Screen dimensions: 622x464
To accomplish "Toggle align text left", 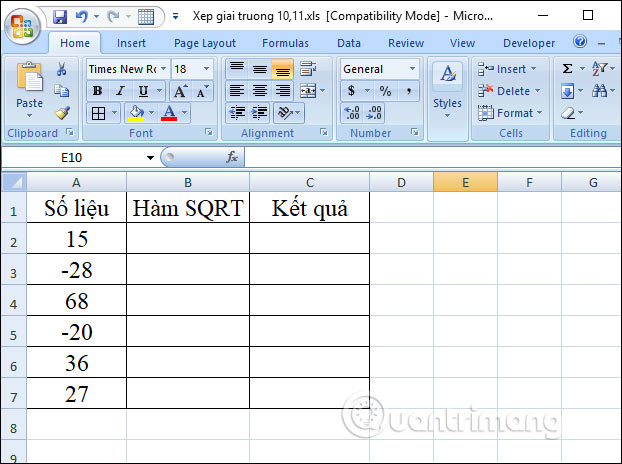I will [237, 91].
